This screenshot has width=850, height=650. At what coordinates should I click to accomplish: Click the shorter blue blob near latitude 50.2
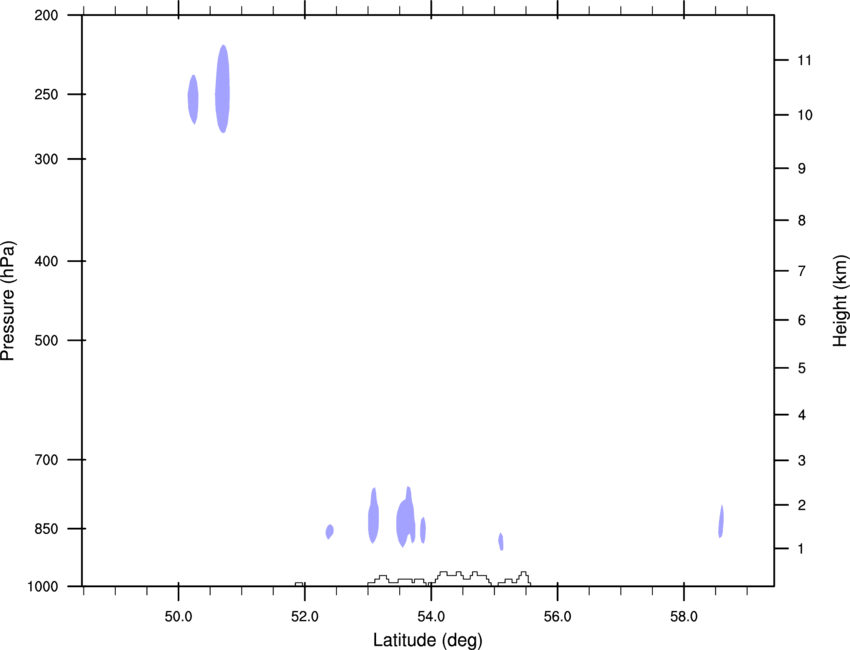pos(193,99)
